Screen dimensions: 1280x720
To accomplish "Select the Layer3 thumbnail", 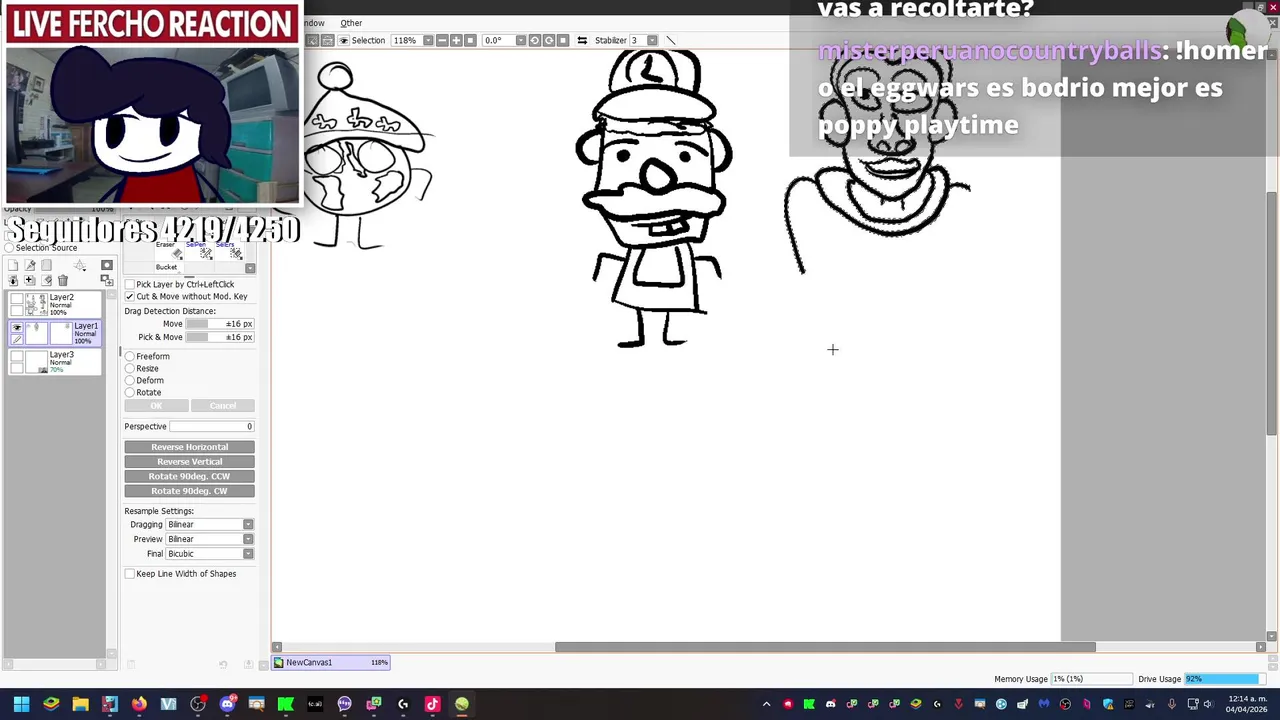I will click(37, 362).
